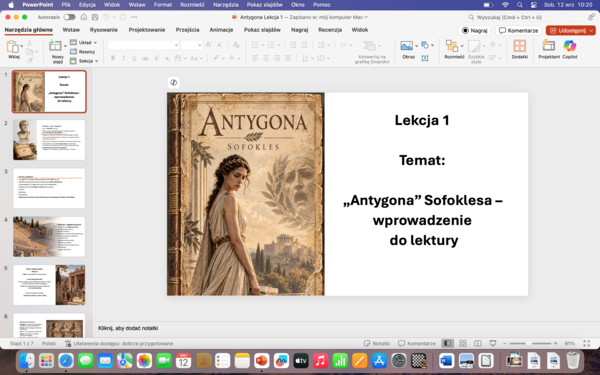This screenshot has height=375, width=600.
Task: Click the align text left icon
Action: (255, 58)
